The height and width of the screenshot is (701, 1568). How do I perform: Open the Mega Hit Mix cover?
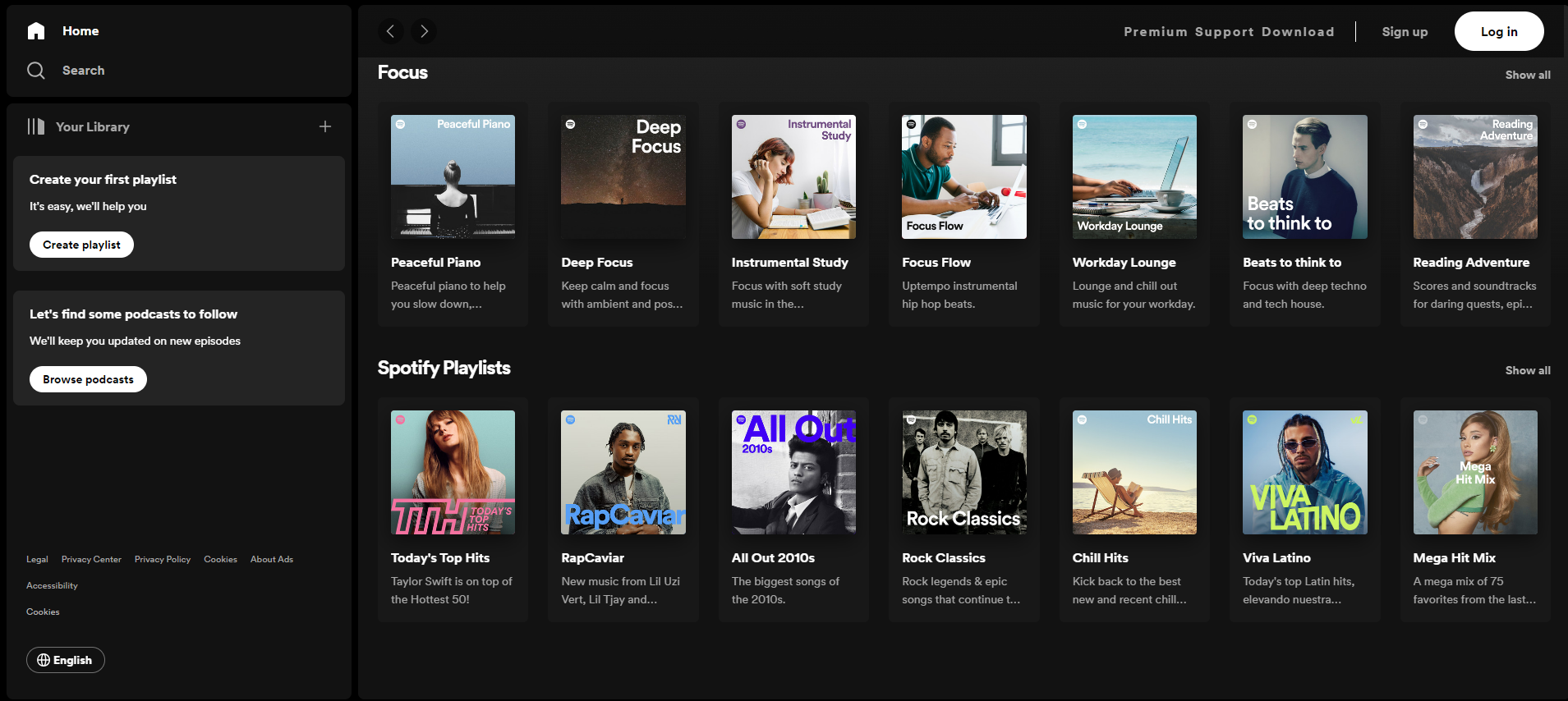tap(1475, 472)
